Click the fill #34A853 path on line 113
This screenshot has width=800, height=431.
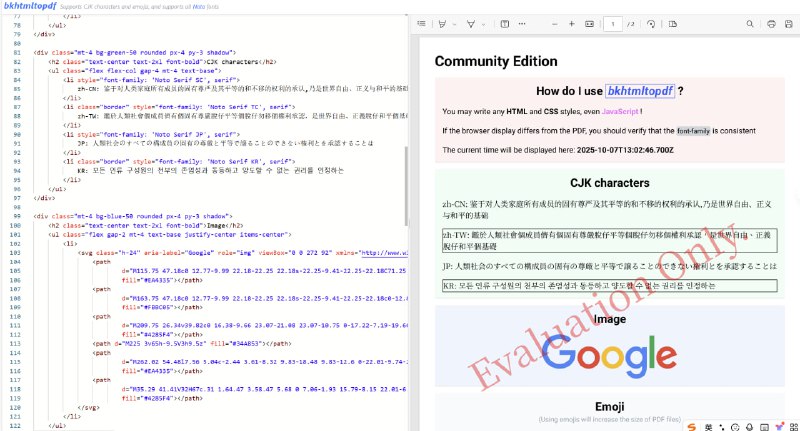[192, 344]
